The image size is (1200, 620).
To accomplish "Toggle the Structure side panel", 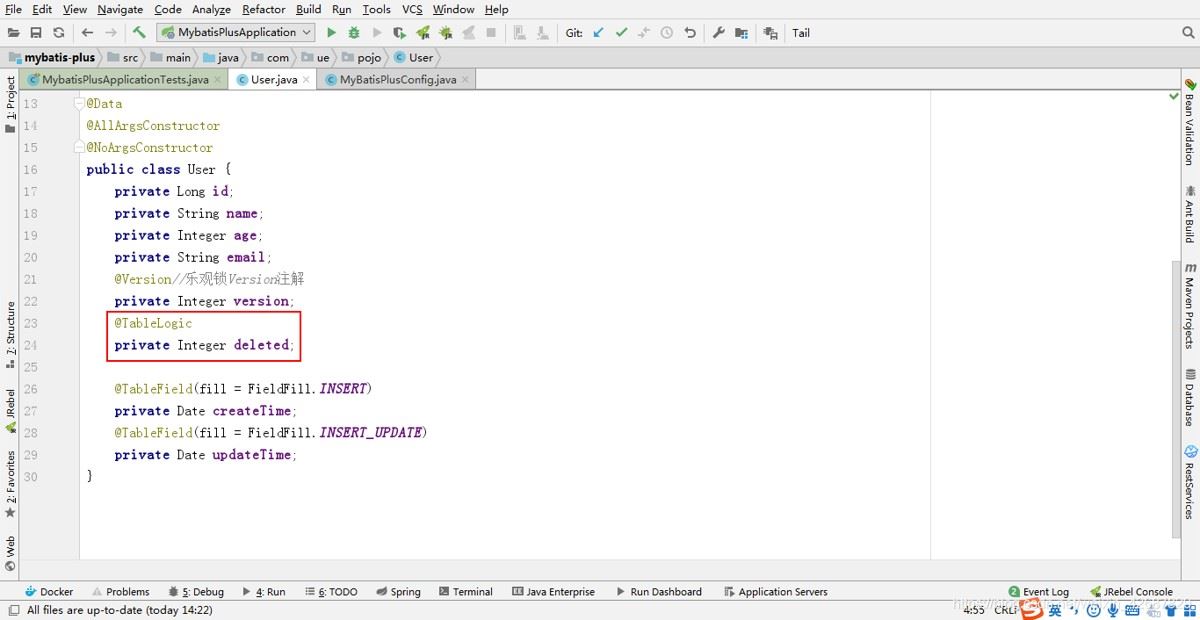I will (10, 330).
